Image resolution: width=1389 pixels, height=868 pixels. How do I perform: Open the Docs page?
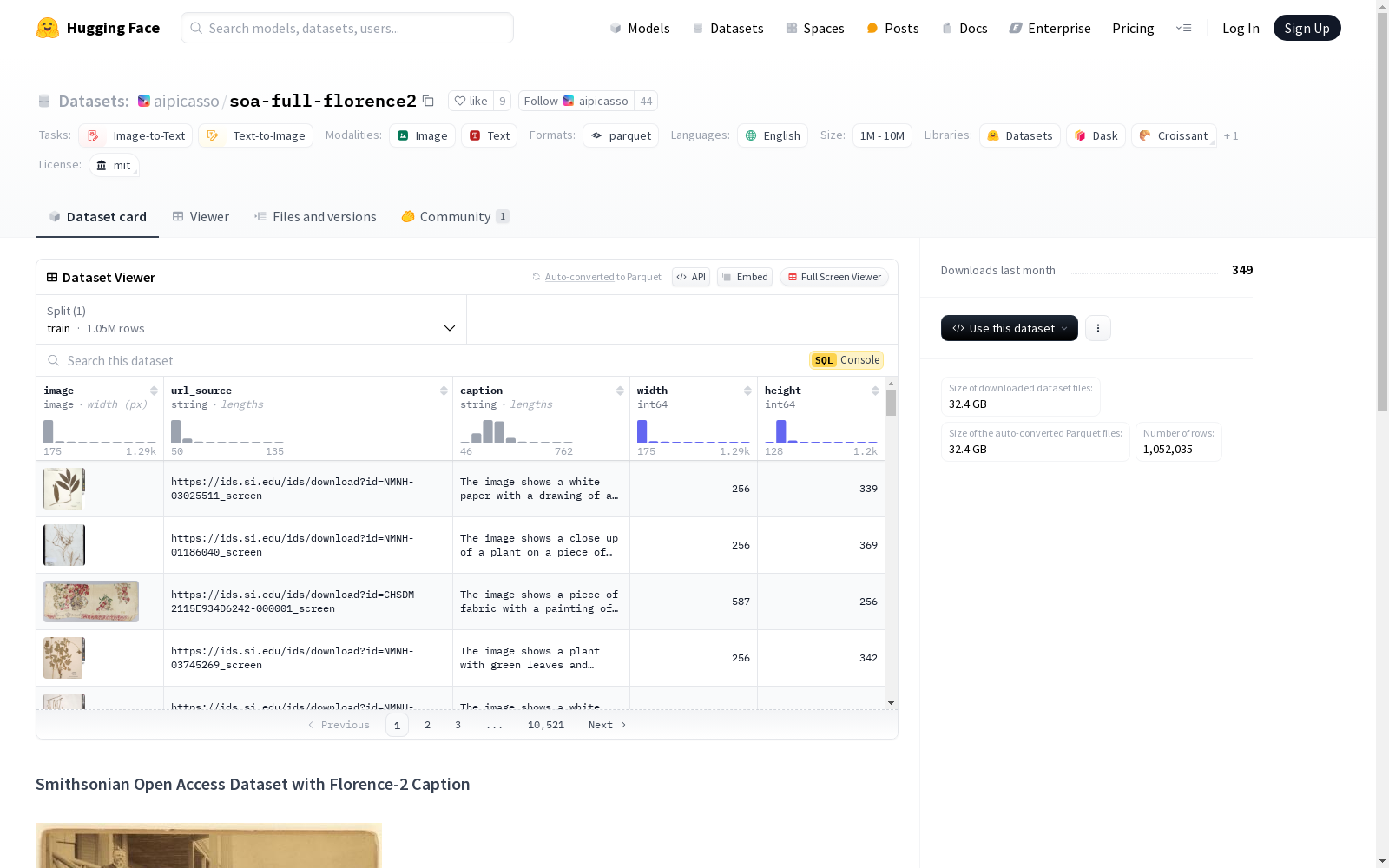(964, 28)
